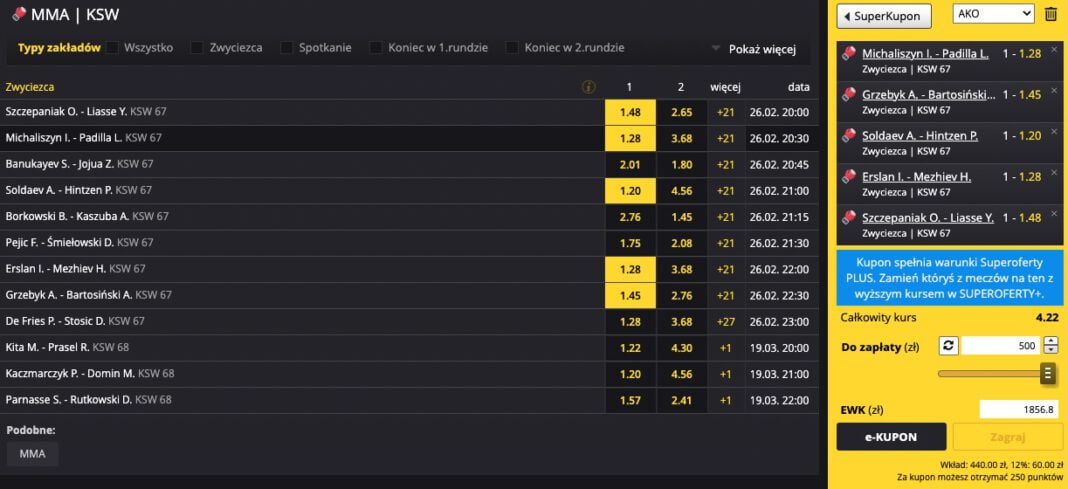The height and width of the screenshot is (489, 1068).
Task: Select the MMA tag under Podobne
Action: click(33, 454)
